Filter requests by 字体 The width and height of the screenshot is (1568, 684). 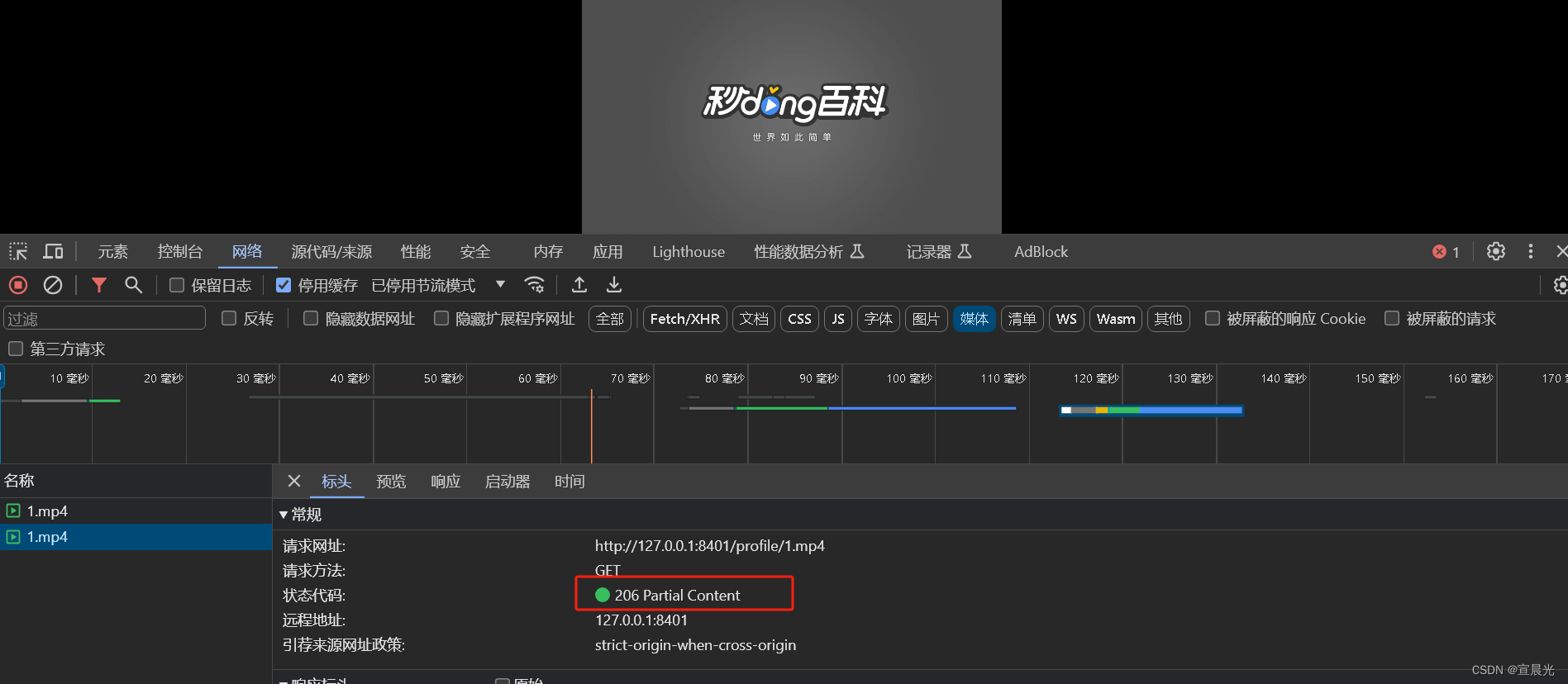[x=878, y=319]
